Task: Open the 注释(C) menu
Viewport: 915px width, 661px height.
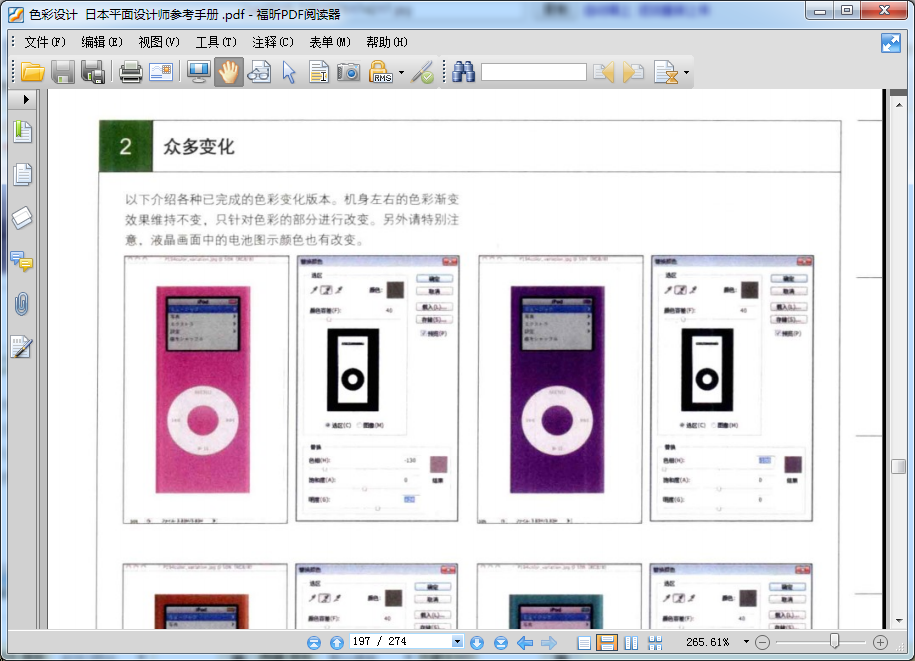Action: click(x=273, y=42)
